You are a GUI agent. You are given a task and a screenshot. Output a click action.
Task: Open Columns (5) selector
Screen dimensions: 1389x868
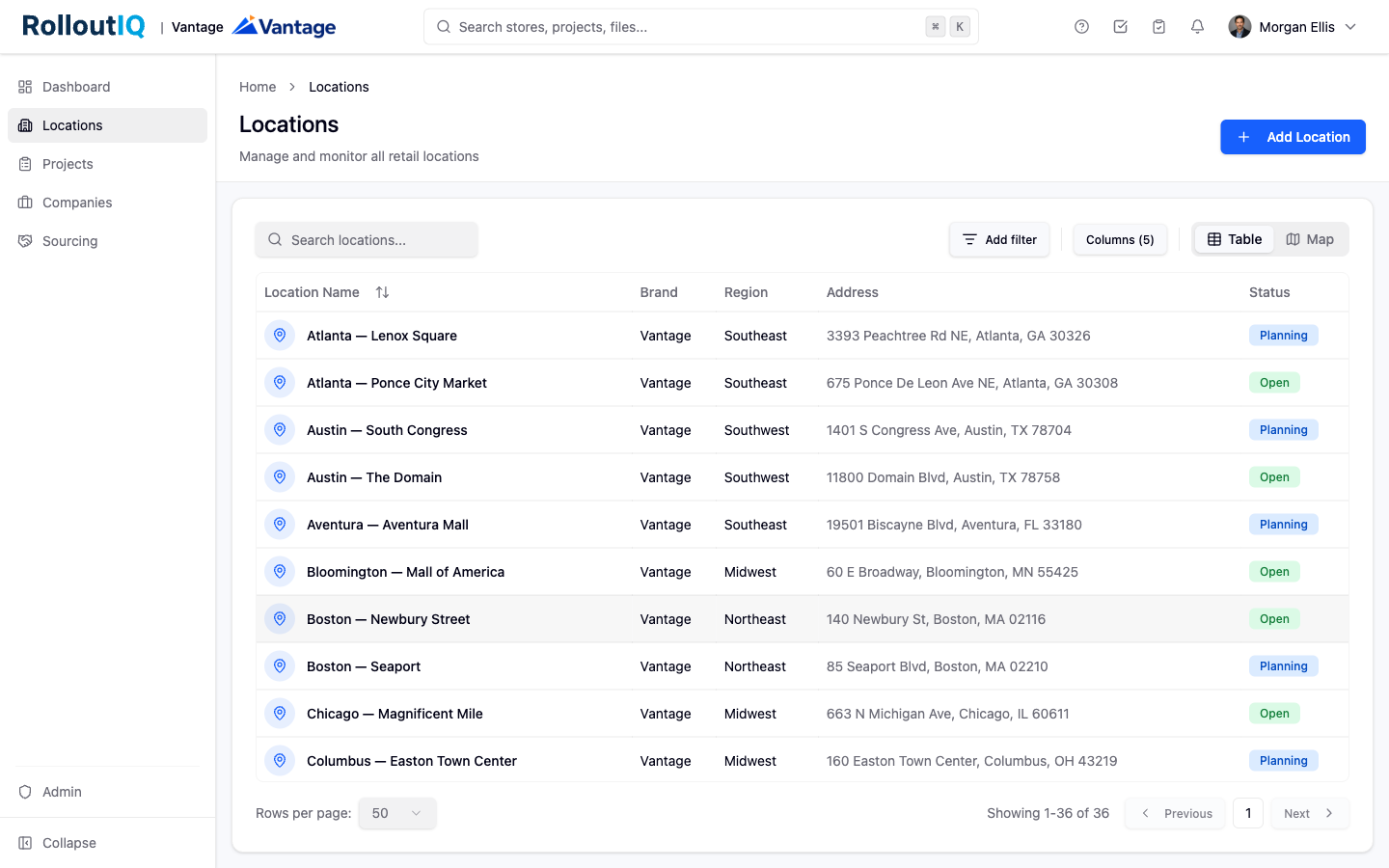point(1120,240)
